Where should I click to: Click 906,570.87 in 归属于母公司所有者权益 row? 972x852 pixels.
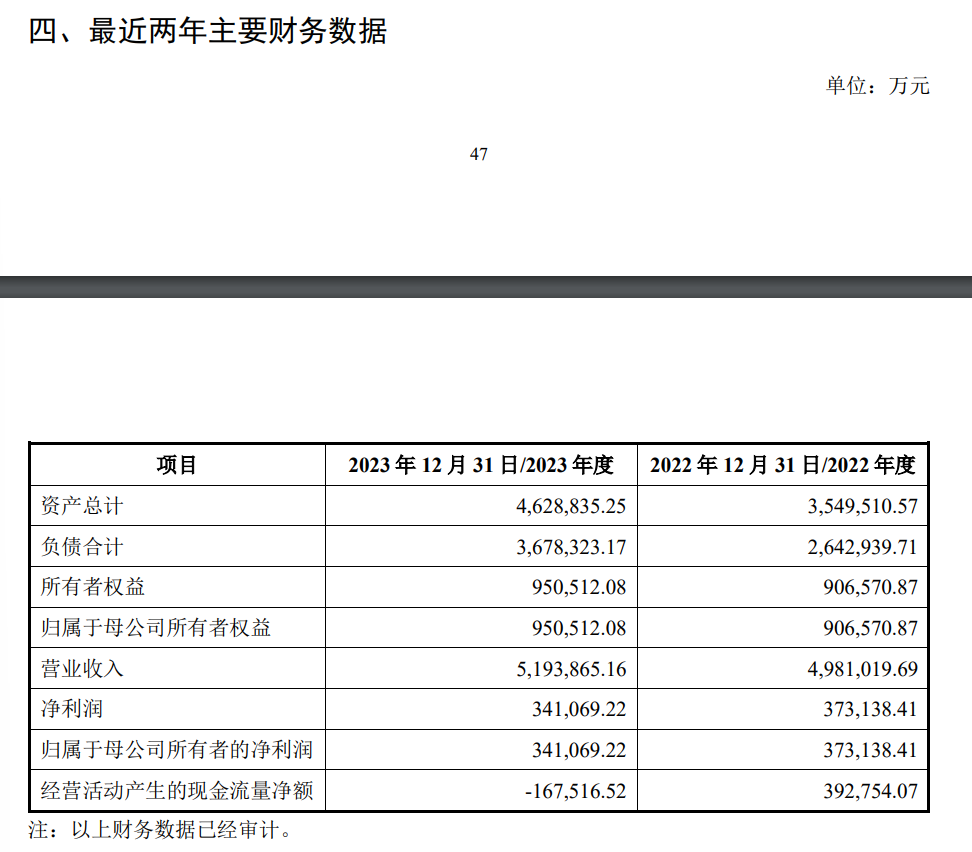(870, 628)
